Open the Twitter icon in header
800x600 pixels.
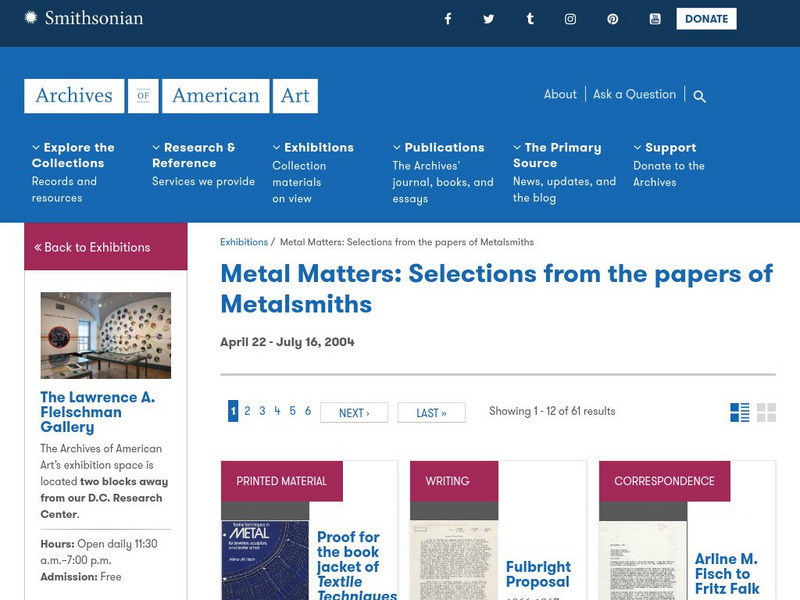[x=488, y=19]
